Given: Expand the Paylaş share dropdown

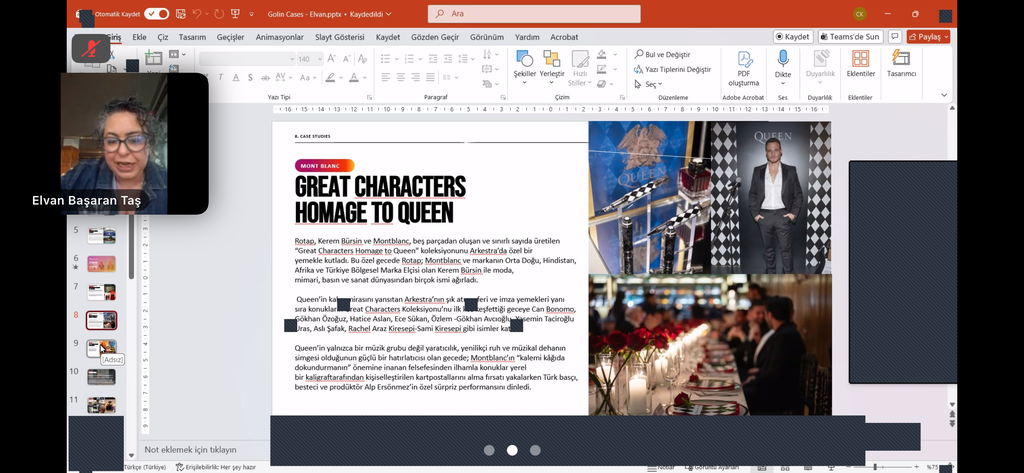Looking at the screenshot, I should point(946,37).
